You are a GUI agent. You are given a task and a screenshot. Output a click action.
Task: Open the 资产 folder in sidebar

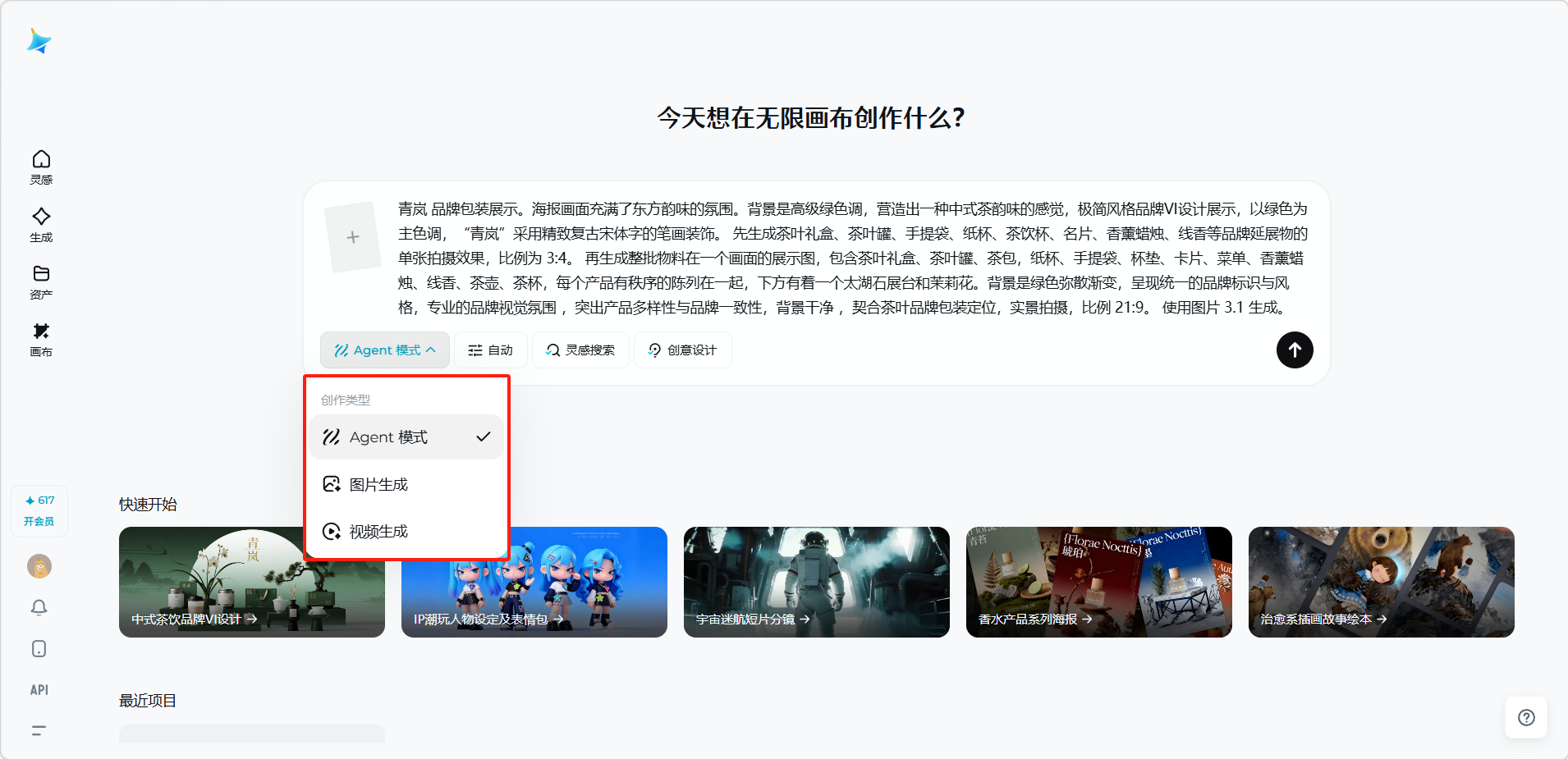(x=41, y=281)
